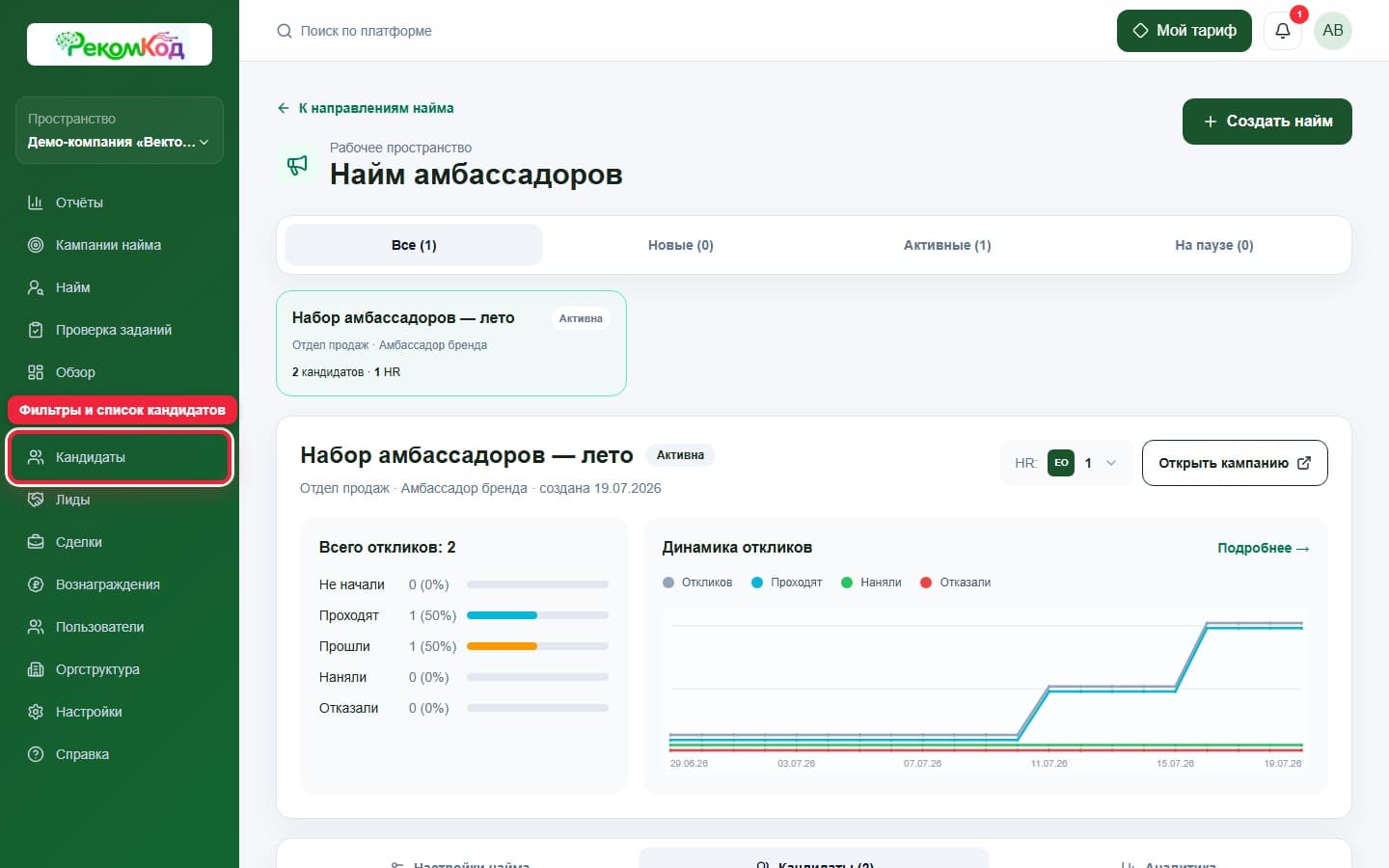Select the На паузе (0) tab

pyautogui.click(x=1214, y=245)
